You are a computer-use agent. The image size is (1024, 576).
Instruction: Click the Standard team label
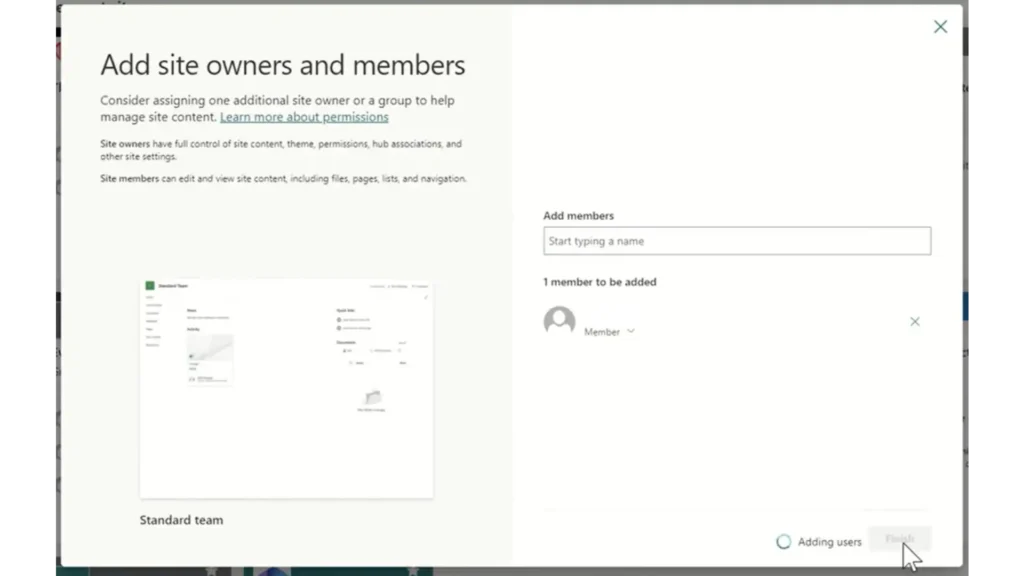(x=181, y=519)
